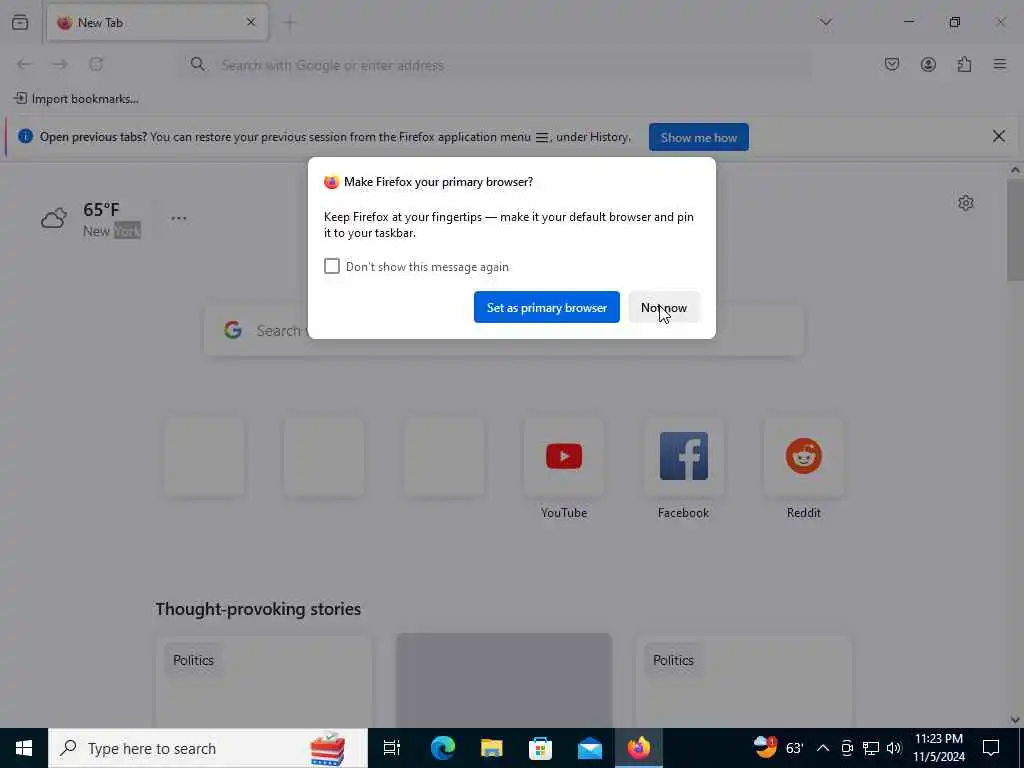This screenshot has width=1024, height=768.
Task: Open network status tray icon
Action: 871,748
